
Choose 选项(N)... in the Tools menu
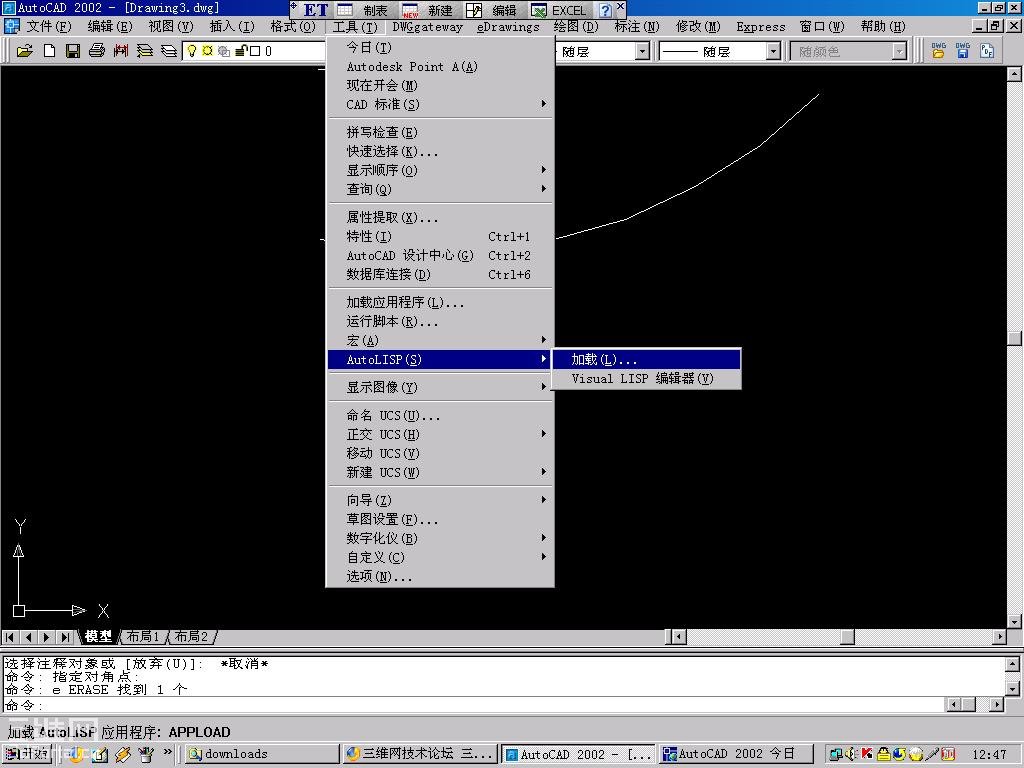tap(440, 577)
